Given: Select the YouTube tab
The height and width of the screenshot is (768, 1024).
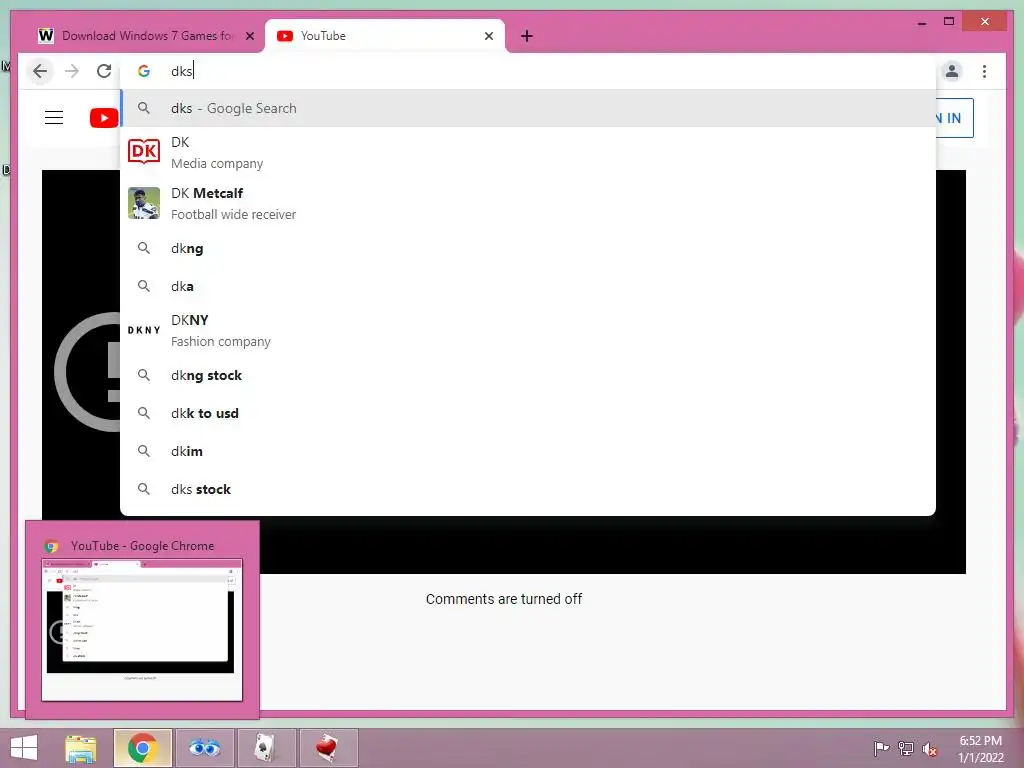Looking at the screenshot, I should coord(385,36).
